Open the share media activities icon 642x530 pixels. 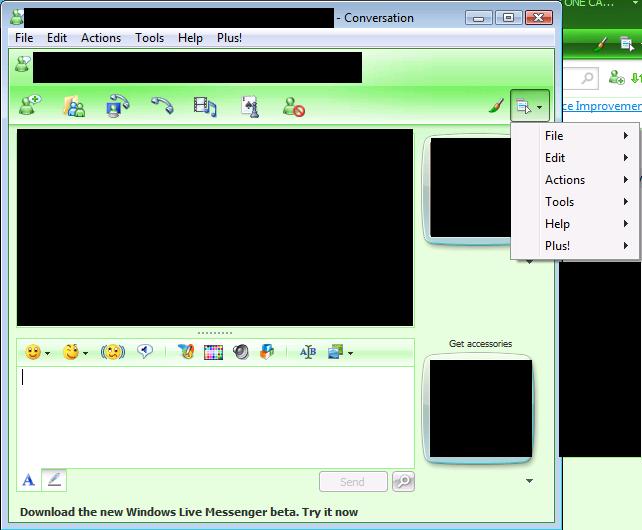click(x=205, y=105)
